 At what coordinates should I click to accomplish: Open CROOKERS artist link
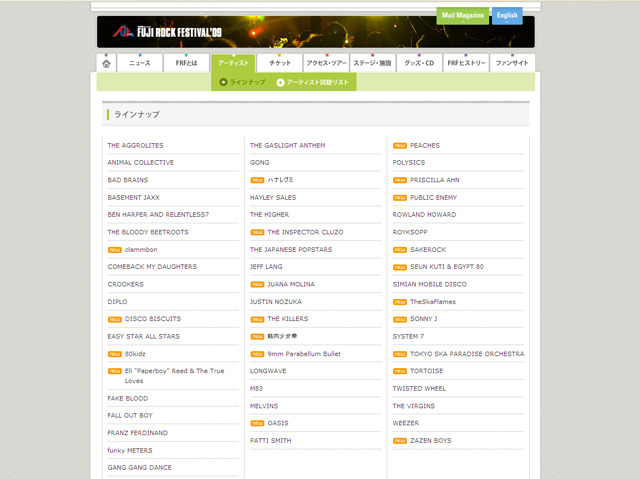click(x=126, y=284)
